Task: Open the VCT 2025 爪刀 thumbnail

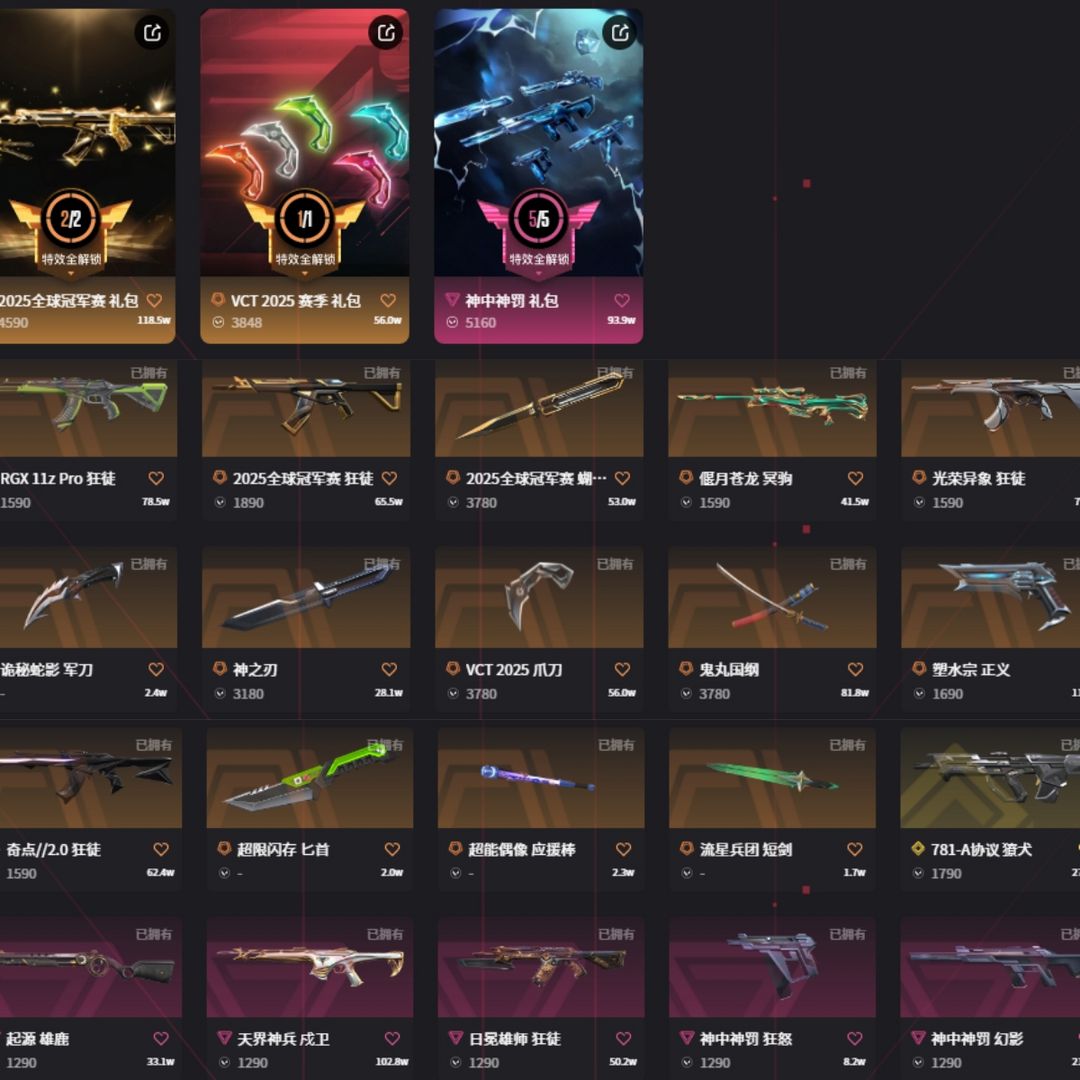Action: click(x=539, y=597)
